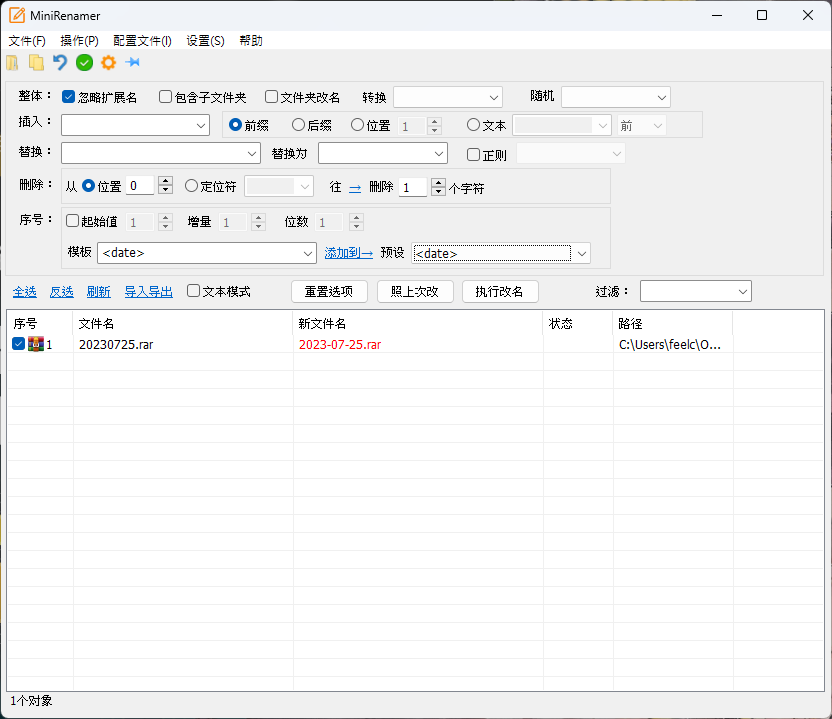This screenshot has width=832, height=719.
Task: Uncheck the 忽略扩展名 checkbox
Action: [69, 97]
